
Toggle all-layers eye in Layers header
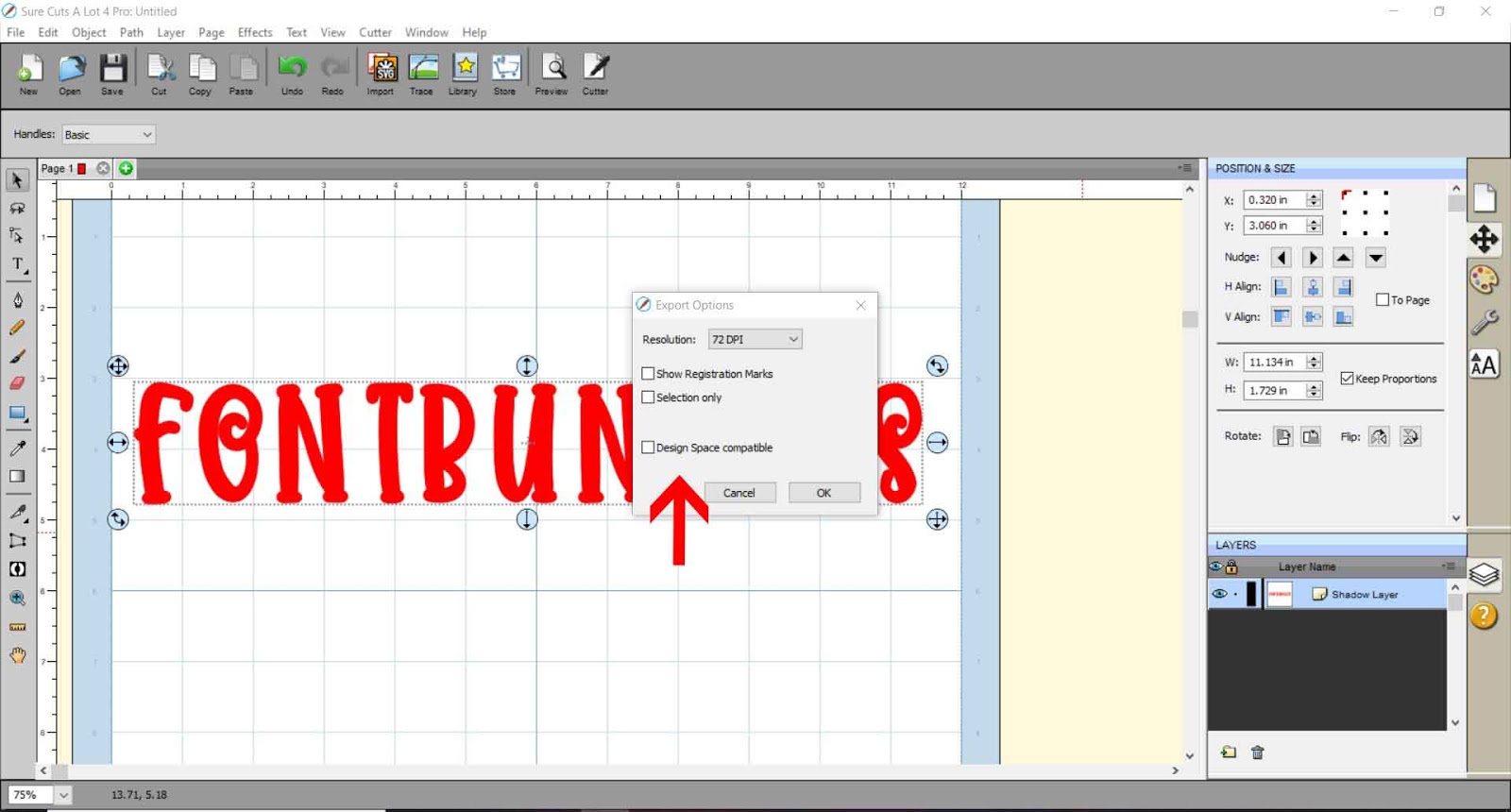pos(1216,567)
